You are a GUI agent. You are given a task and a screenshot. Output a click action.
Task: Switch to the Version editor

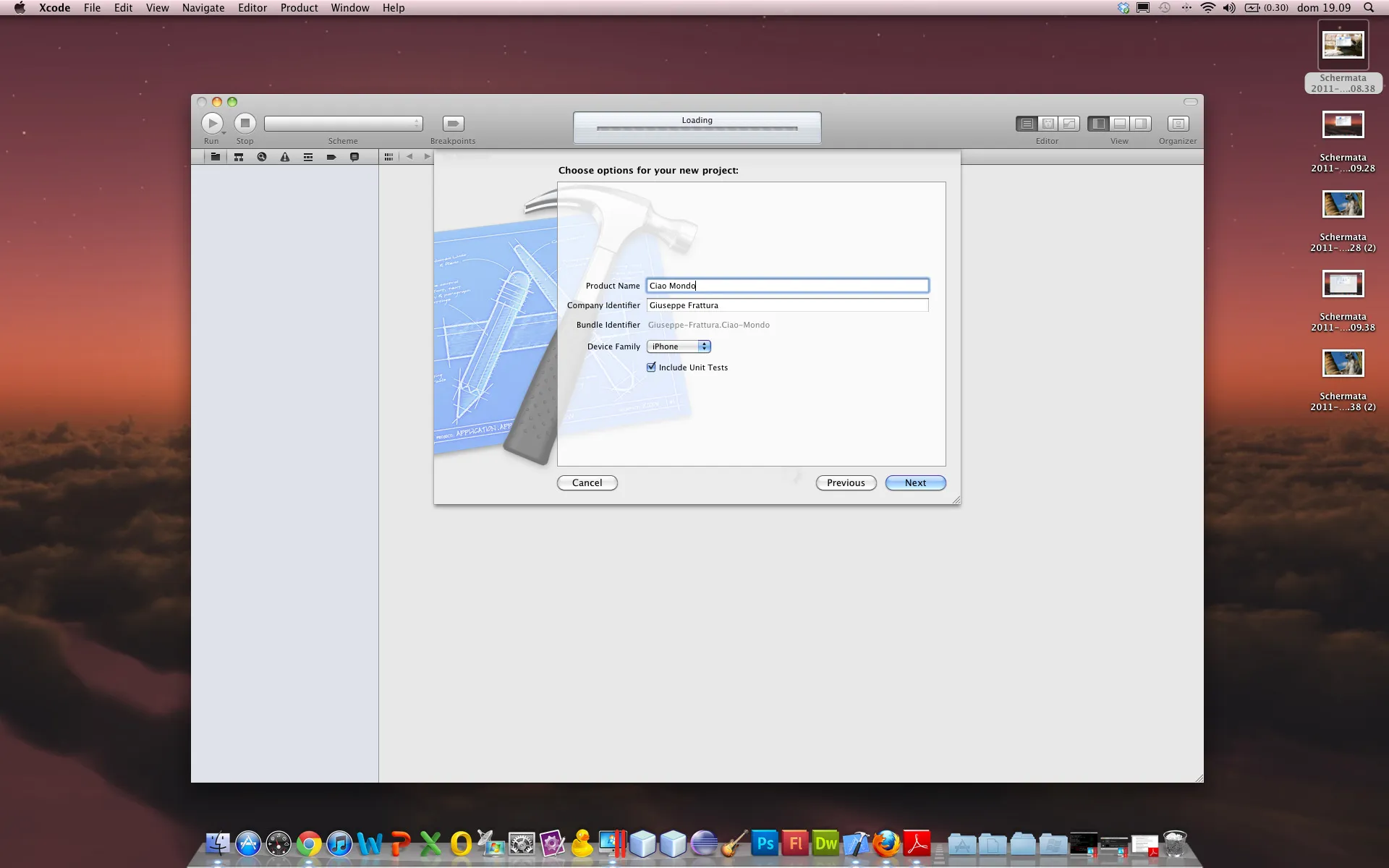coord(1069,124)
